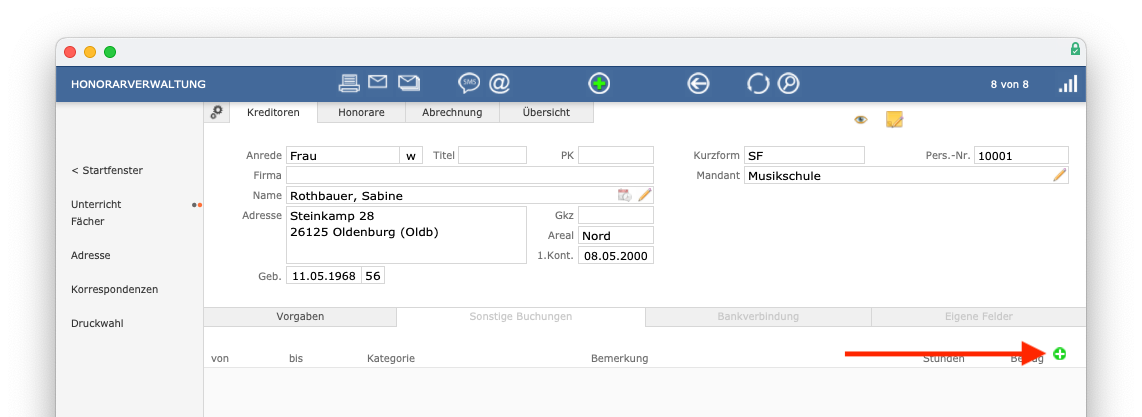Viewport: 1142px width, 417px height.
Task: Toggle the eye visibility icon
Action: coord(861,120)
